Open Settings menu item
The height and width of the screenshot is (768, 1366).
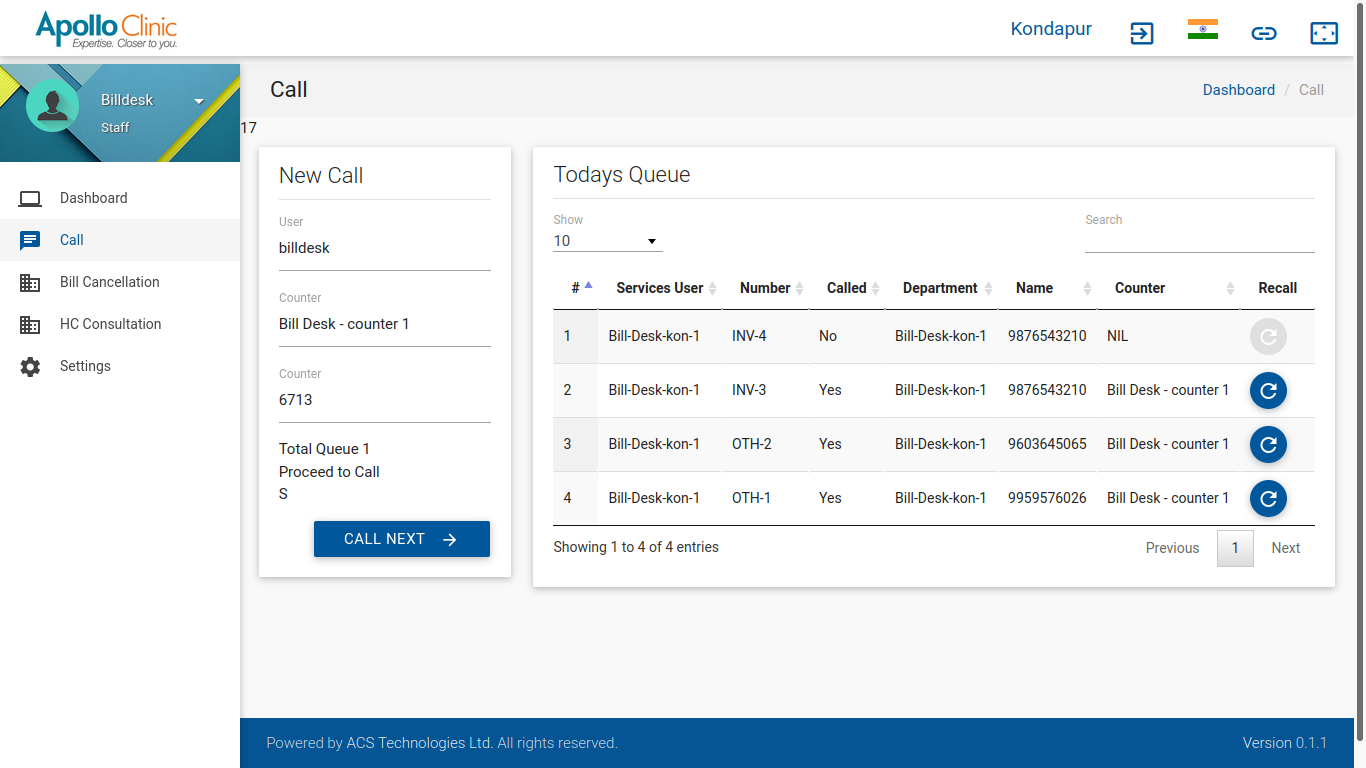[x=120, y=366]
